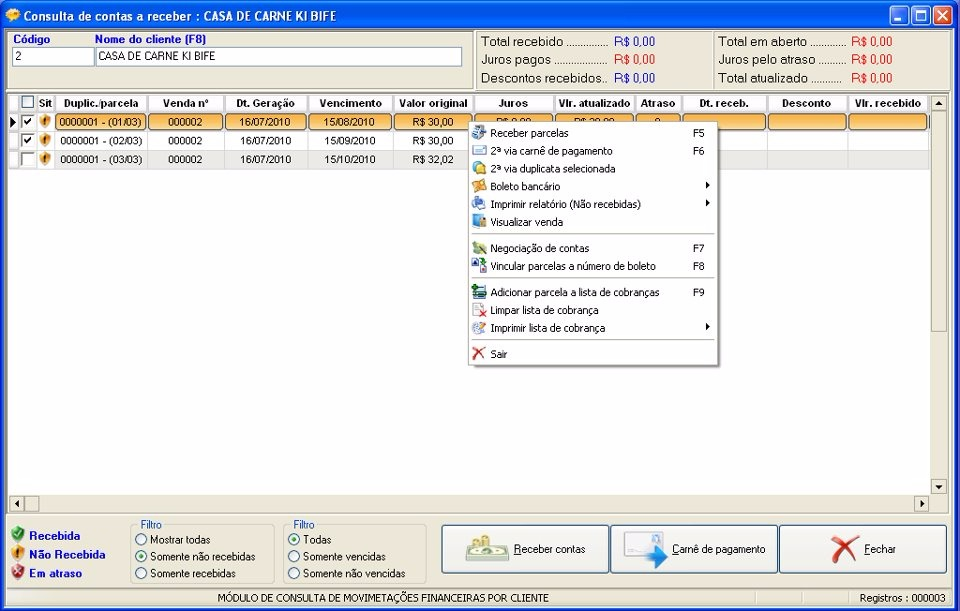Select 2ª via duplicata selecionada menu entry
This screenshot has height=611, width=960.
click(x=593, y=168)
